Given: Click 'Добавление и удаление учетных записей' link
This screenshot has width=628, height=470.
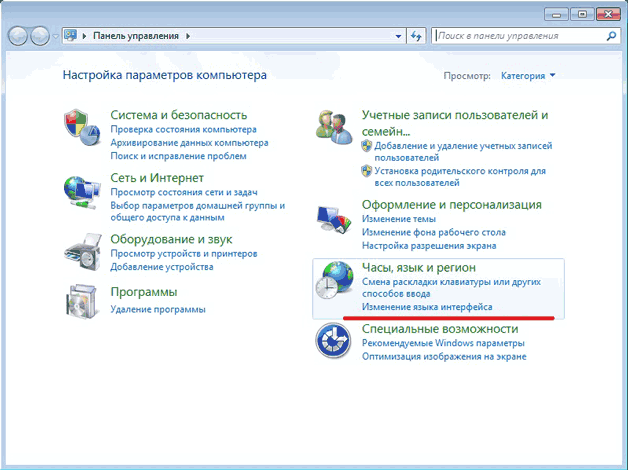Looking at the screenshot, I should click(x=463, y=151).
